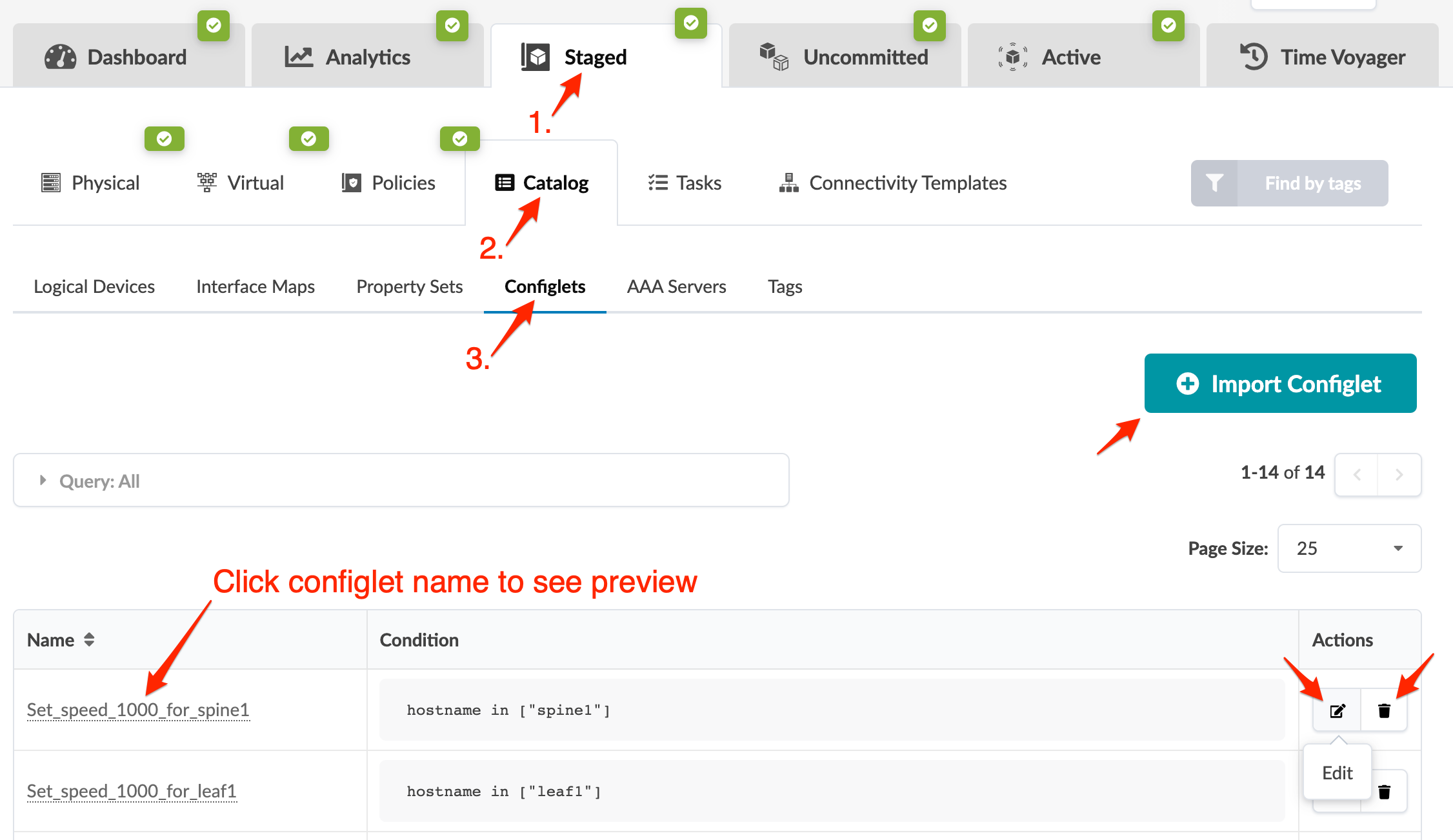The height and width of the screenshot is (840, 1453).
Task: Switch to the Analytics tab
Action: click(x=368, y=57)
